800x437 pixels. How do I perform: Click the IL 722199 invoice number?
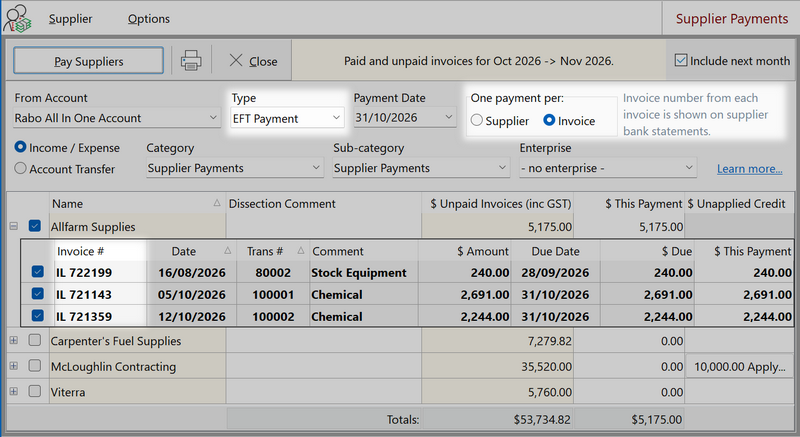tap(84, 273)
